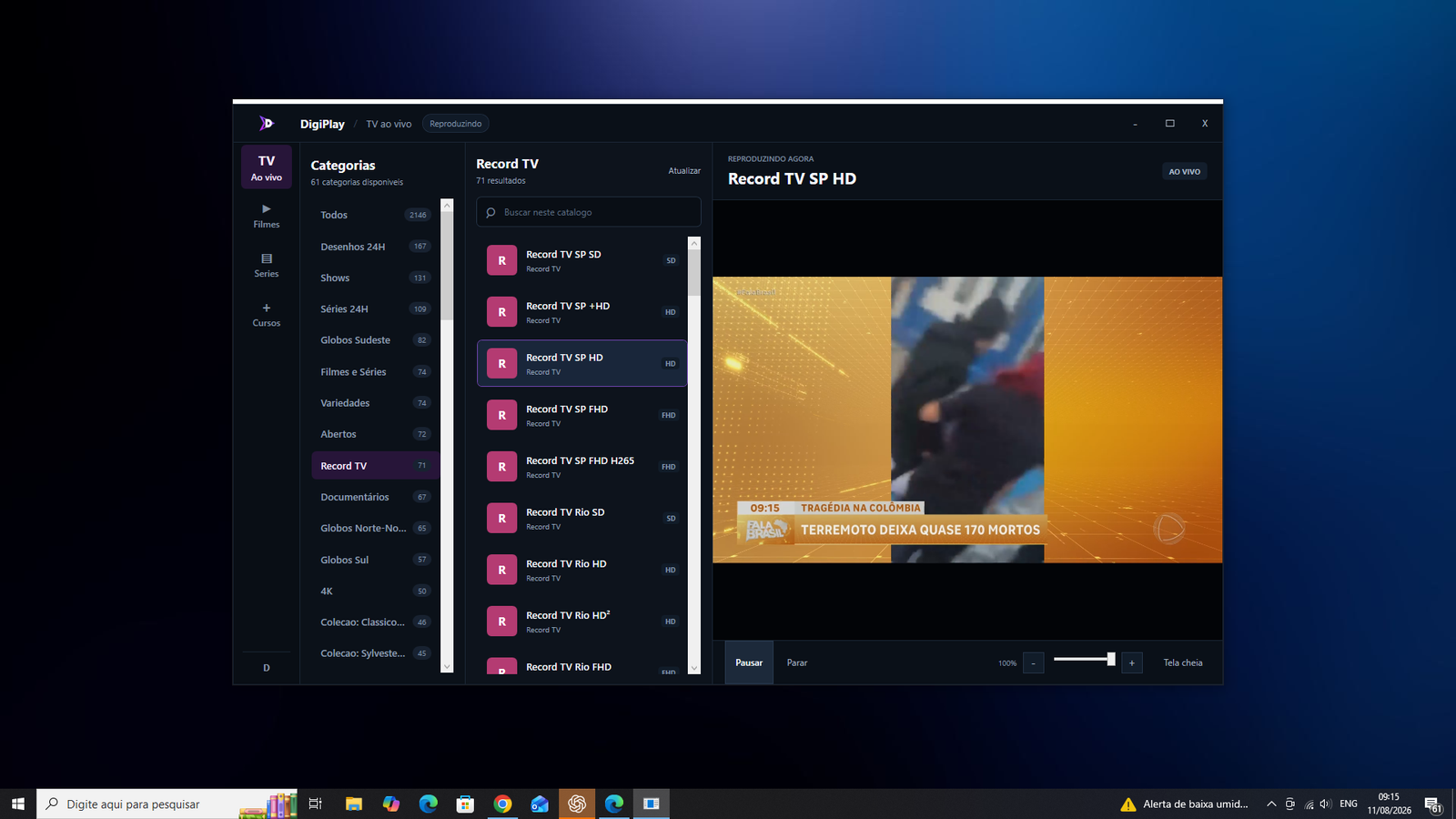Viewport: 1456px width, 819px height.
Task: Select the Variedades category
Action: (x=375, y=403)
